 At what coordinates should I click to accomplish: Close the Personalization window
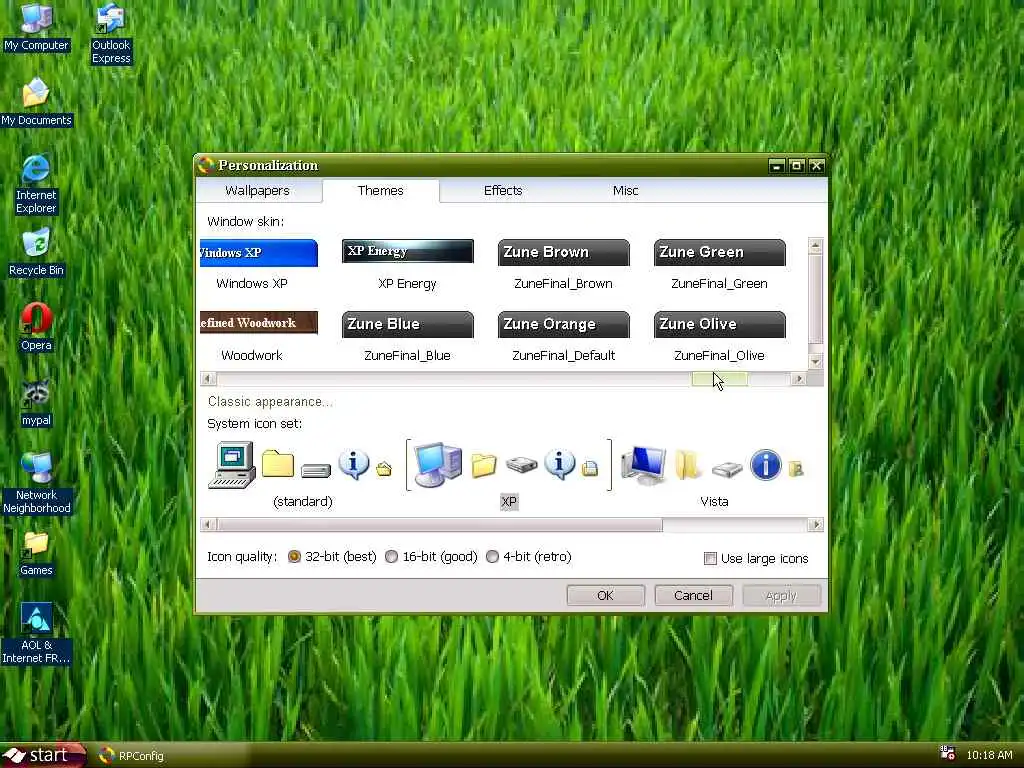click(816, 166)
